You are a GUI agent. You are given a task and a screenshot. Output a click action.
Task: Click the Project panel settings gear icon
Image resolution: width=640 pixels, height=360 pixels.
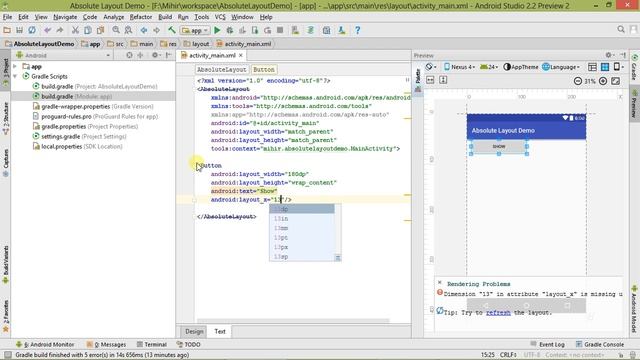click(x=155, y=55)
